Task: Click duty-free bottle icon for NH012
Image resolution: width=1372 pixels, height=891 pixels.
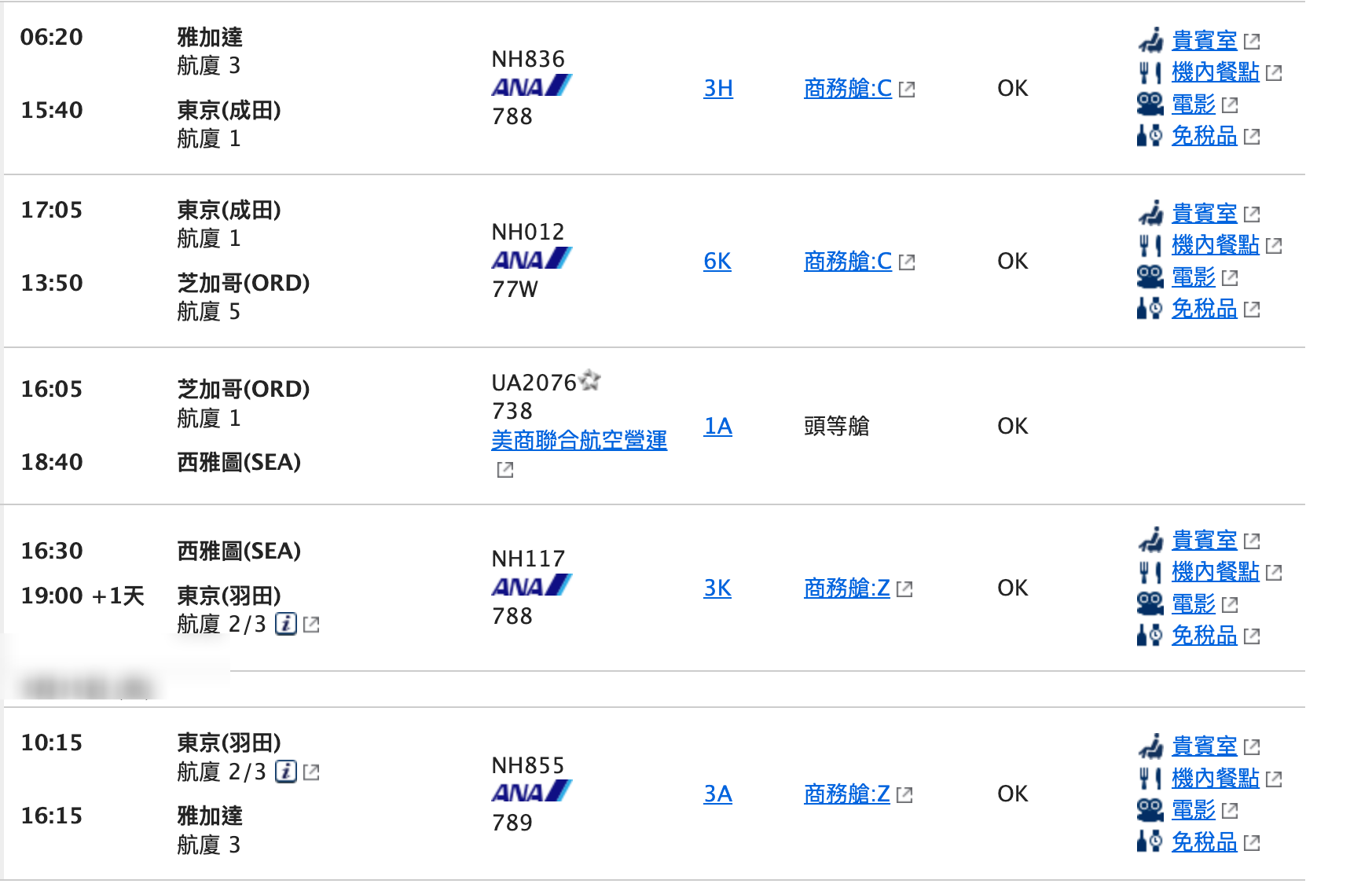Action: coord(1150,309)
